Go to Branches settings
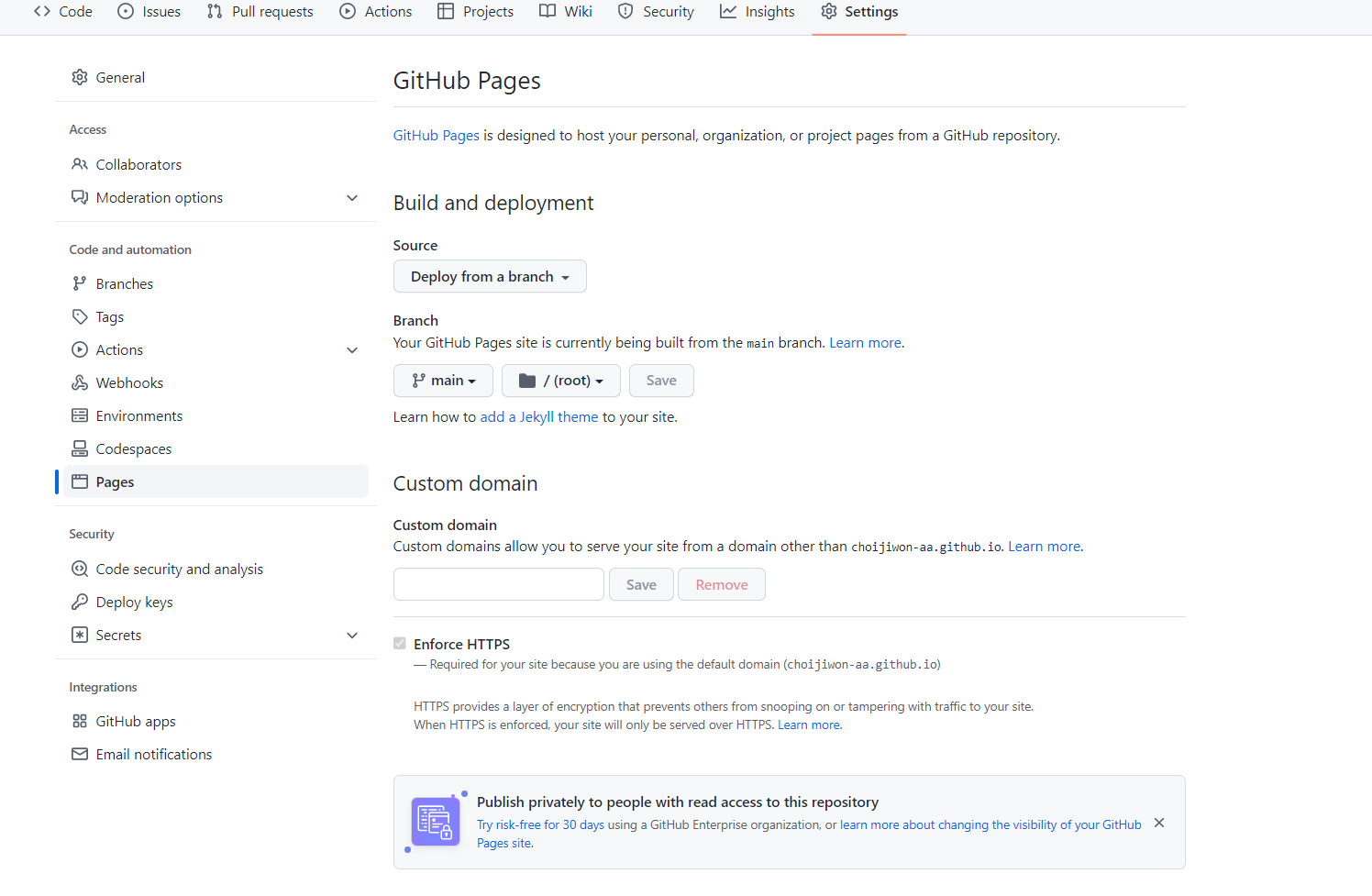The height and width of the screenshot is (896, 1372). (216, 283)
